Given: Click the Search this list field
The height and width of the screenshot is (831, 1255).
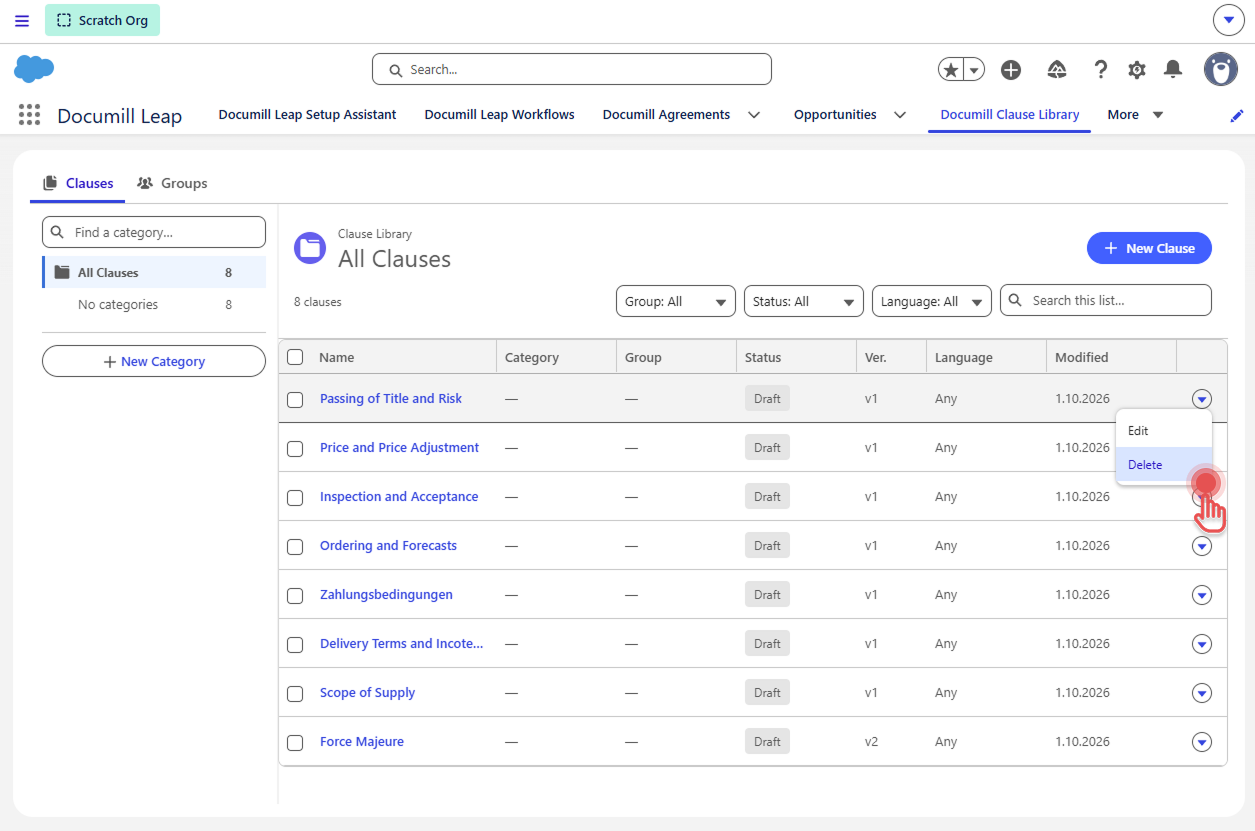Looking at the screenshot, I should pos(1106,300).
